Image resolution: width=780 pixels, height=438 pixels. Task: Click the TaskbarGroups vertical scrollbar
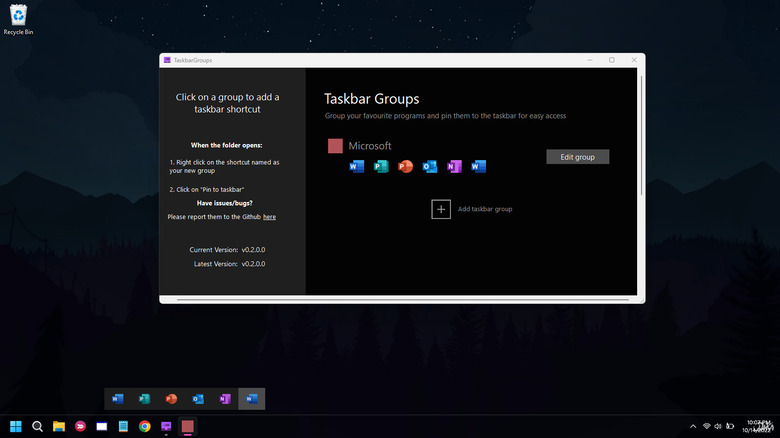[641, 134]
